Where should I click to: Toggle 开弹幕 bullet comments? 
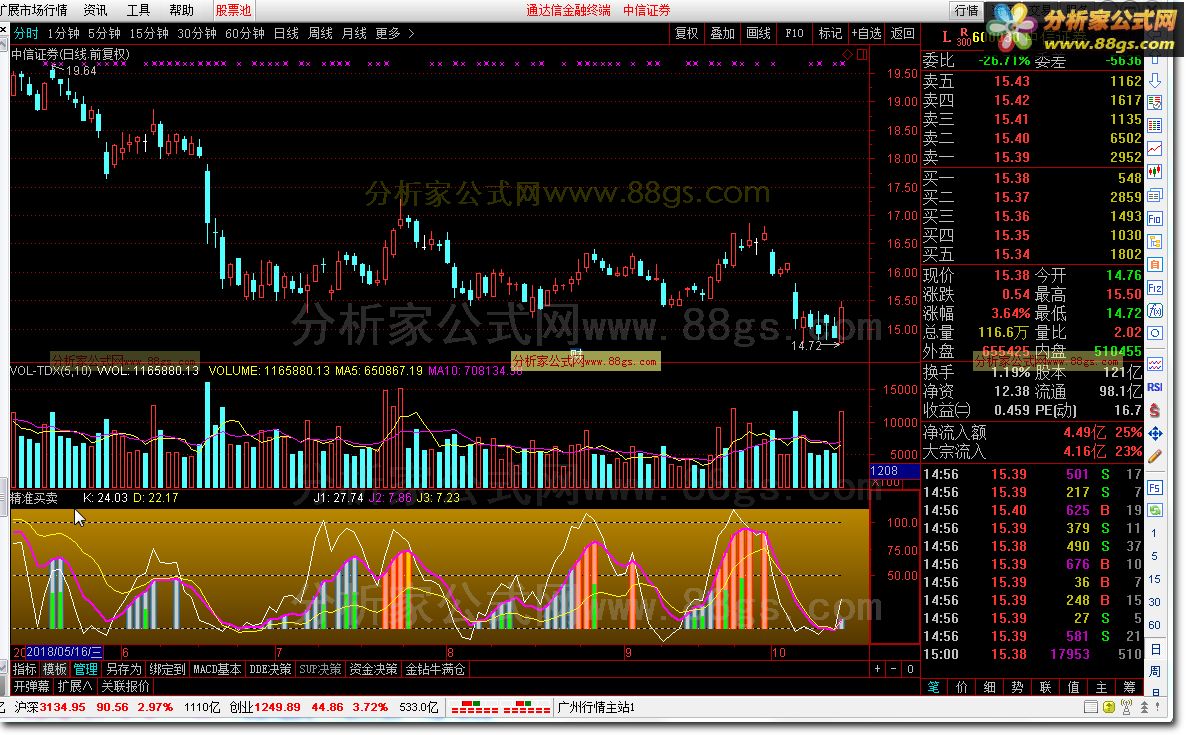click(x=31, y=687)
